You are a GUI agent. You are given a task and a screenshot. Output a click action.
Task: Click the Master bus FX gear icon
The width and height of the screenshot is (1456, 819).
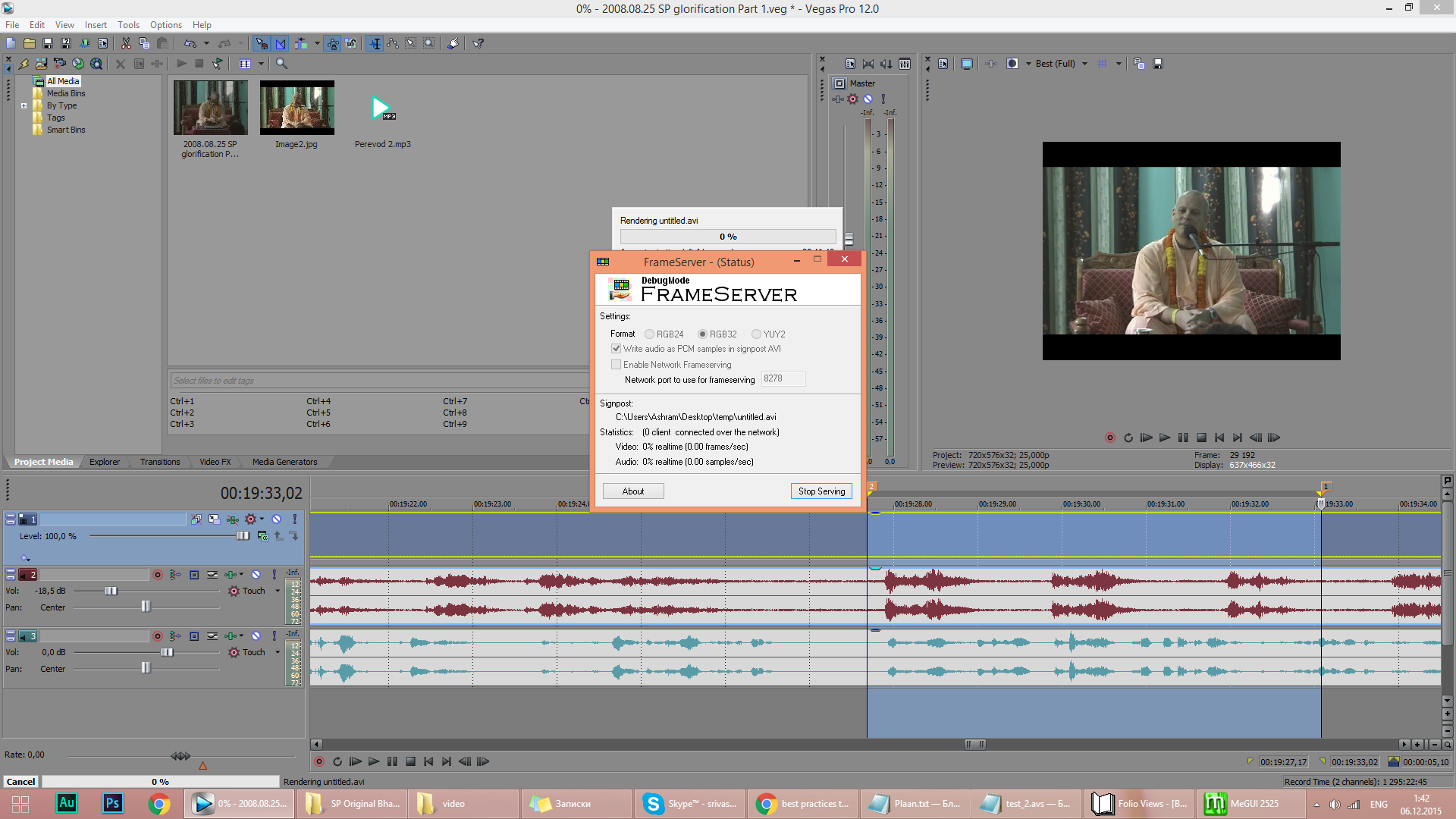point(852,99)
